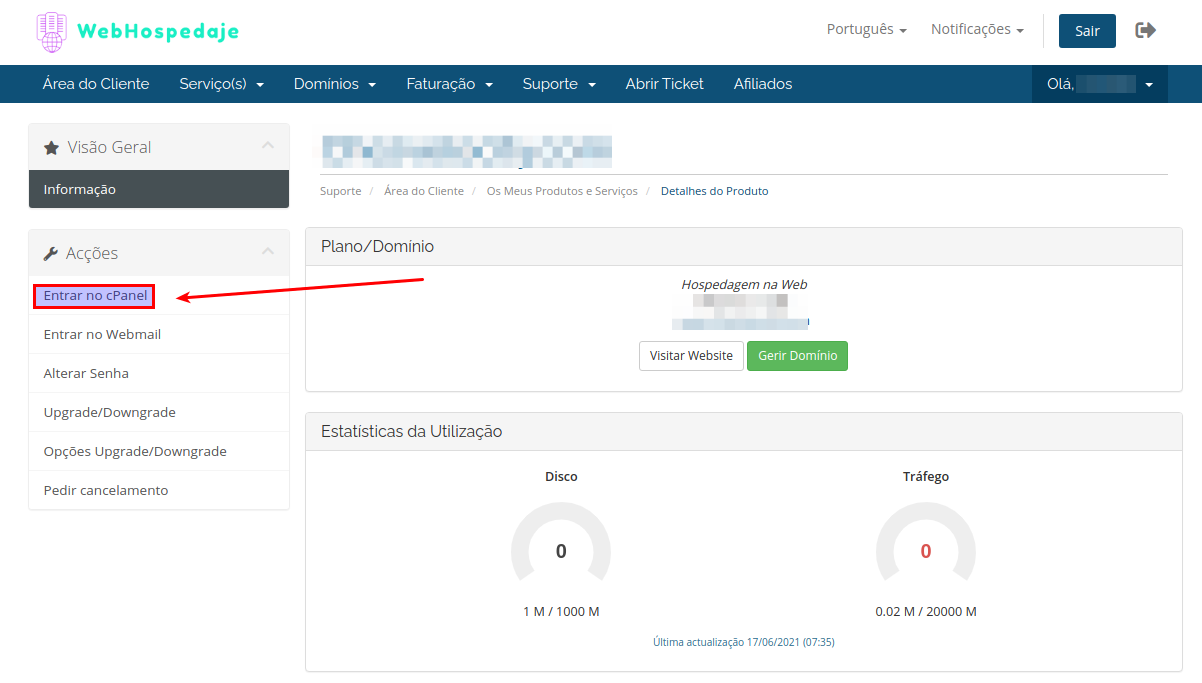
Task: Expand the Domínios menu
Action: pos(335,84)
